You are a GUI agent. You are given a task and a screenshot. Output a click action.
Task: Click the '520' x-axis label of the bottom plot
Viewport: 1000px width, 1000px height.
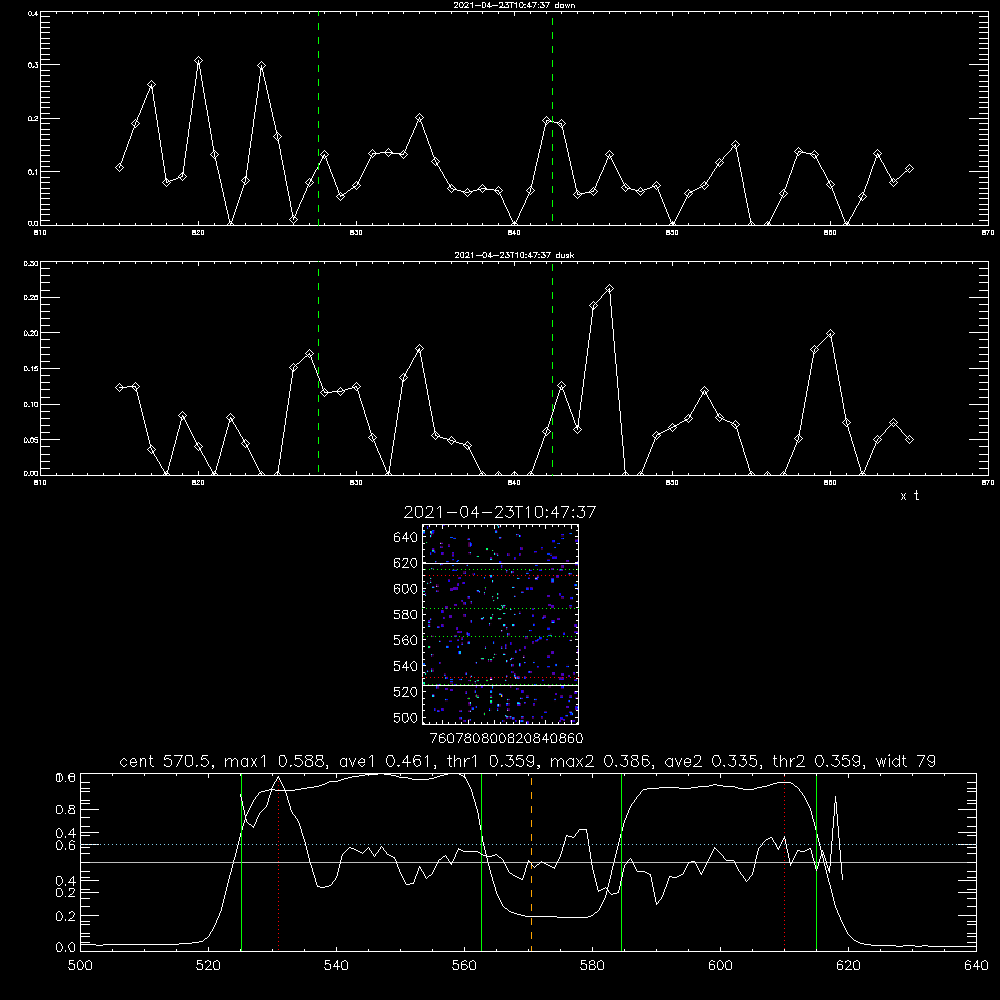click(x=208, y=966)
